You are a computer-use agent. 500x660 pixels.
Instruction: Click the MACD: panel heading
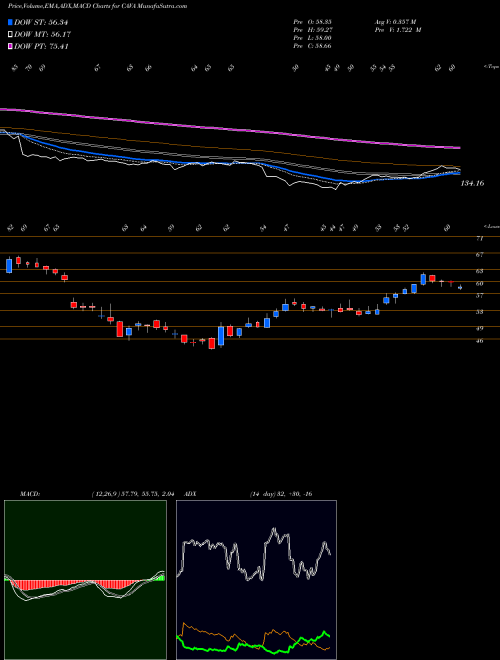(29, 494)
